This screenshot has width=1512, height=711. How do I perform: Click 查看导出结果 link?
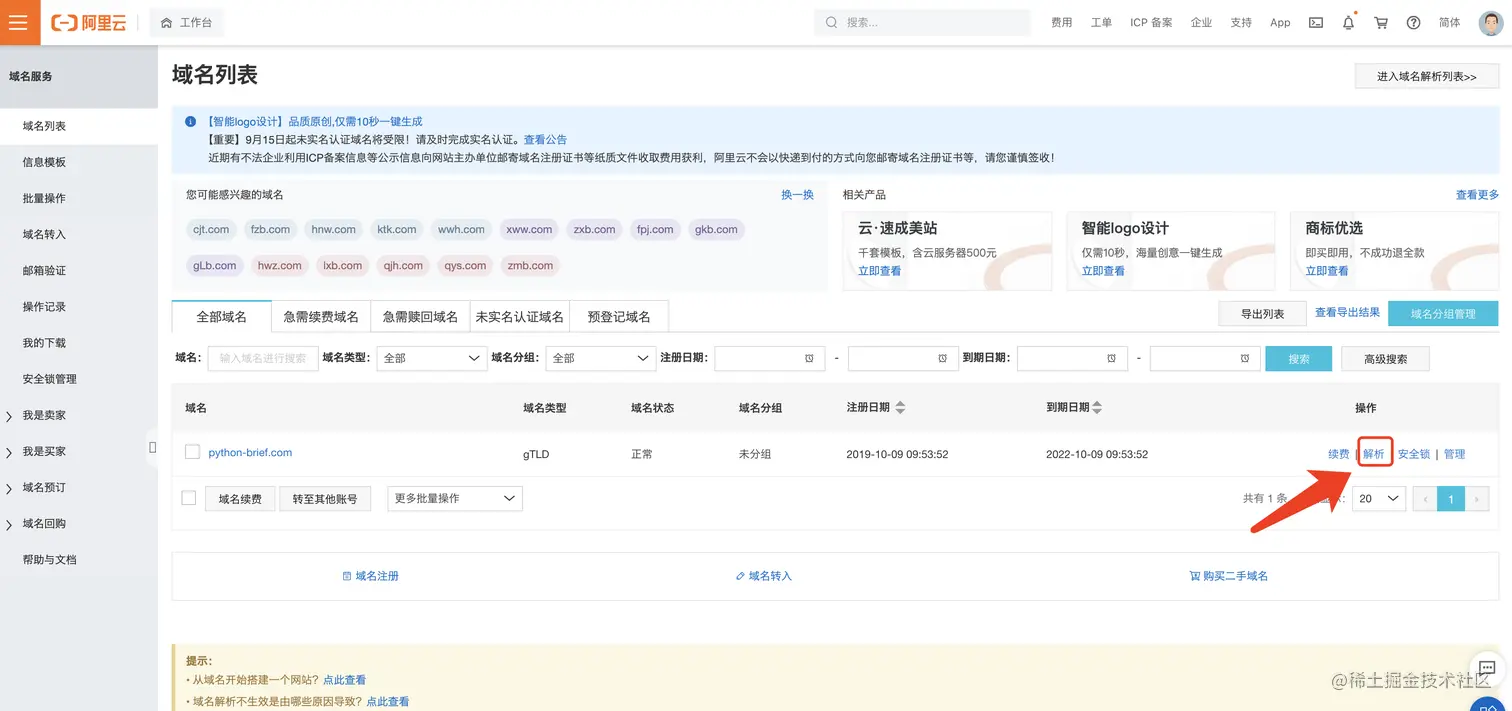[x=1347, y=312]
